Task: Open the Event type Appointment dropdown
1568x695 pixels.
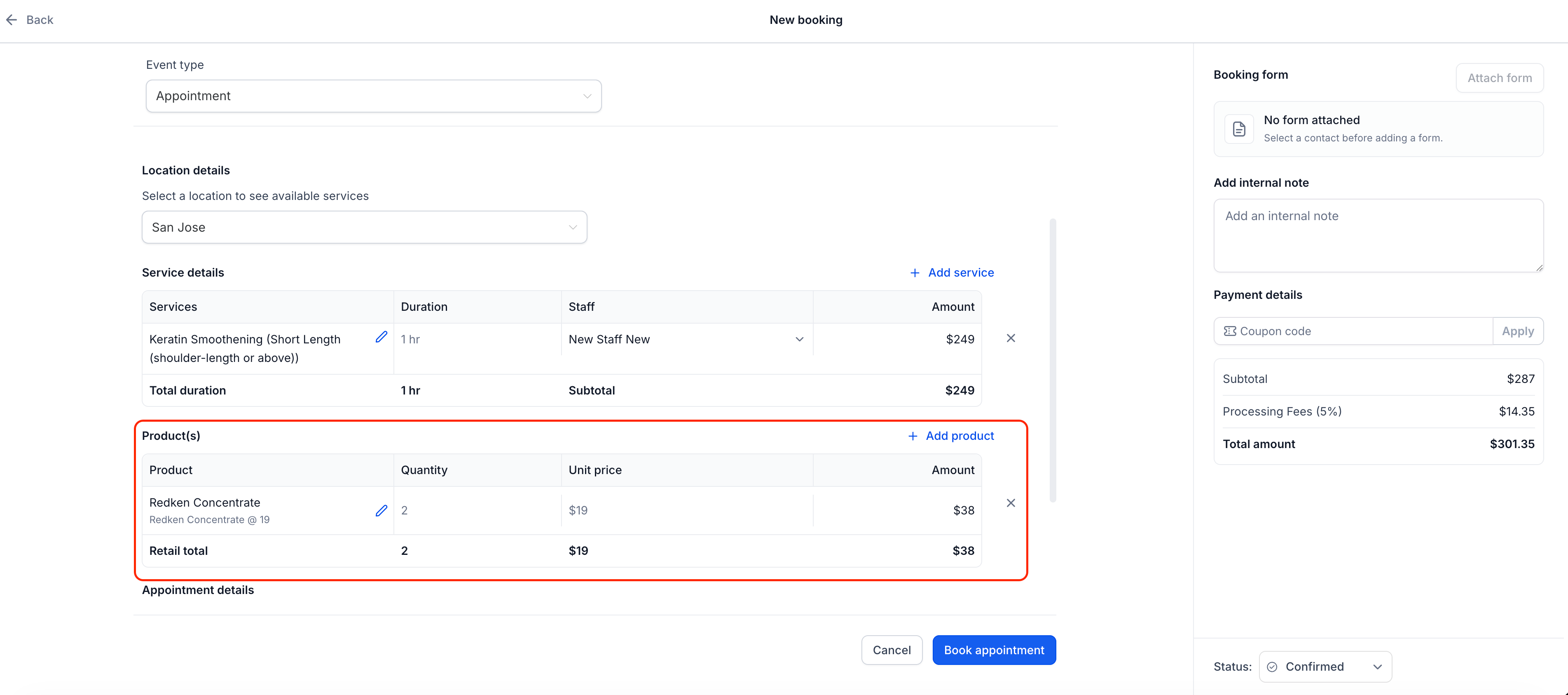Action: [373, 96]
